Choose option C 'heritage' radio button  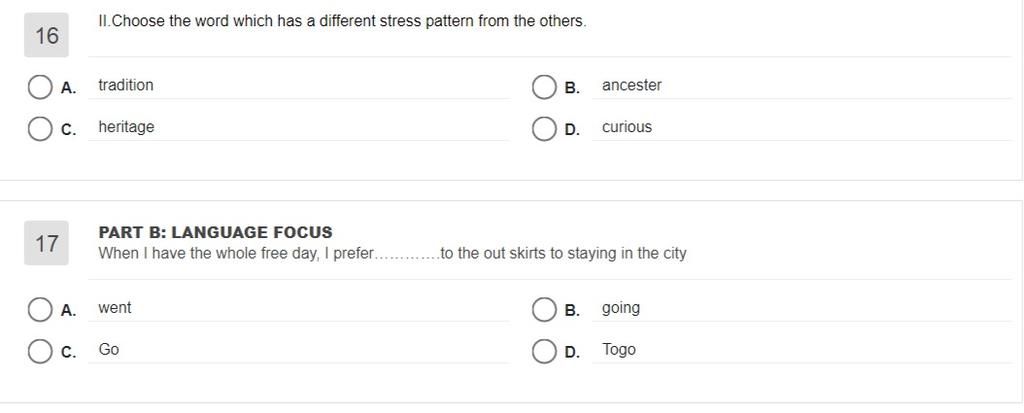(x=40, y=129)
